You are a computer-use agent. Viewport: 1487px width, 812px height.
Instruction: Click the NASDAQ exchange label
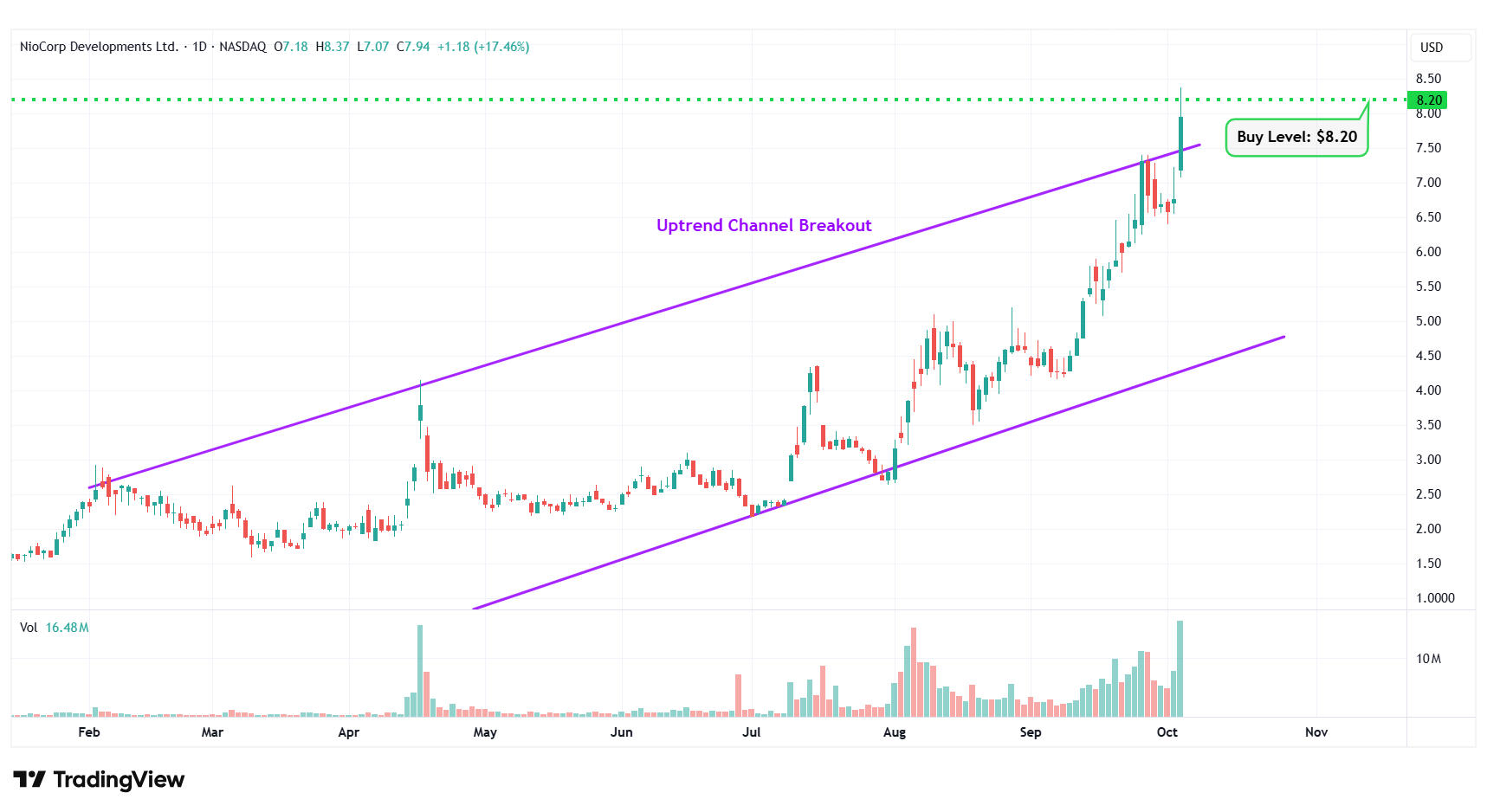242,47
